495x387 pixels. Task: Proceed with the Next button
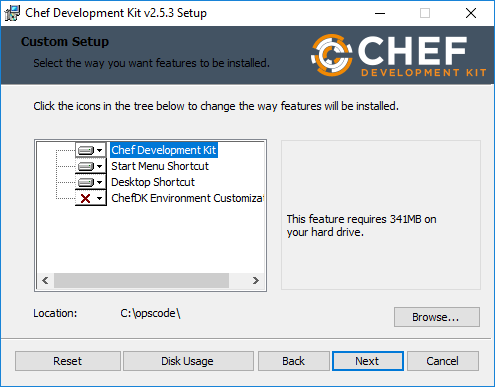tap(368, 361)
